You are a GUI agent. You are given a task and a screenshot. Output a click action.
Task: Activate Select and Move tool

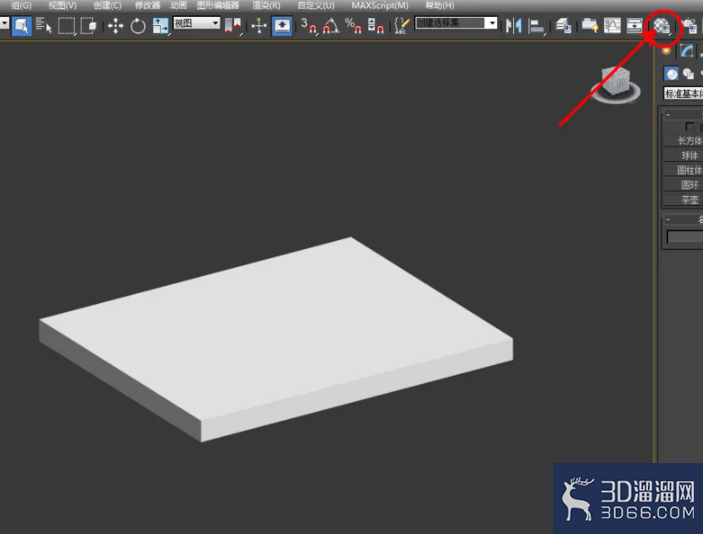116,26
